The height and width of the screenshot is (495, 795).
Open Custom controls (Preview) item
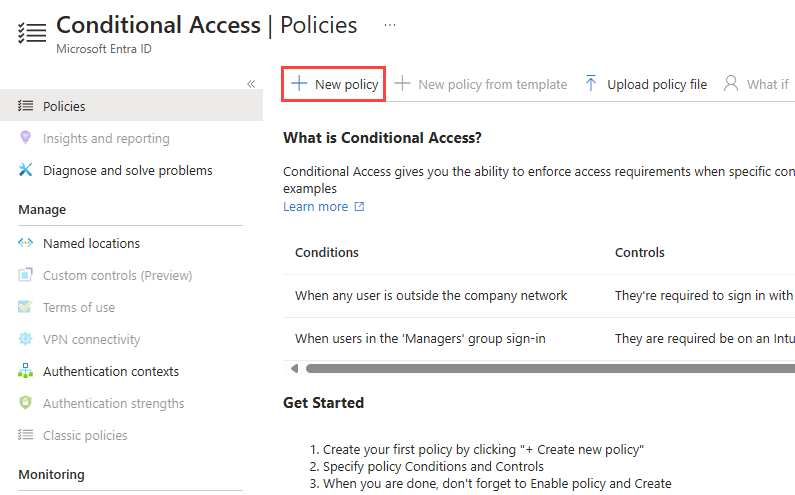(117, 275)
